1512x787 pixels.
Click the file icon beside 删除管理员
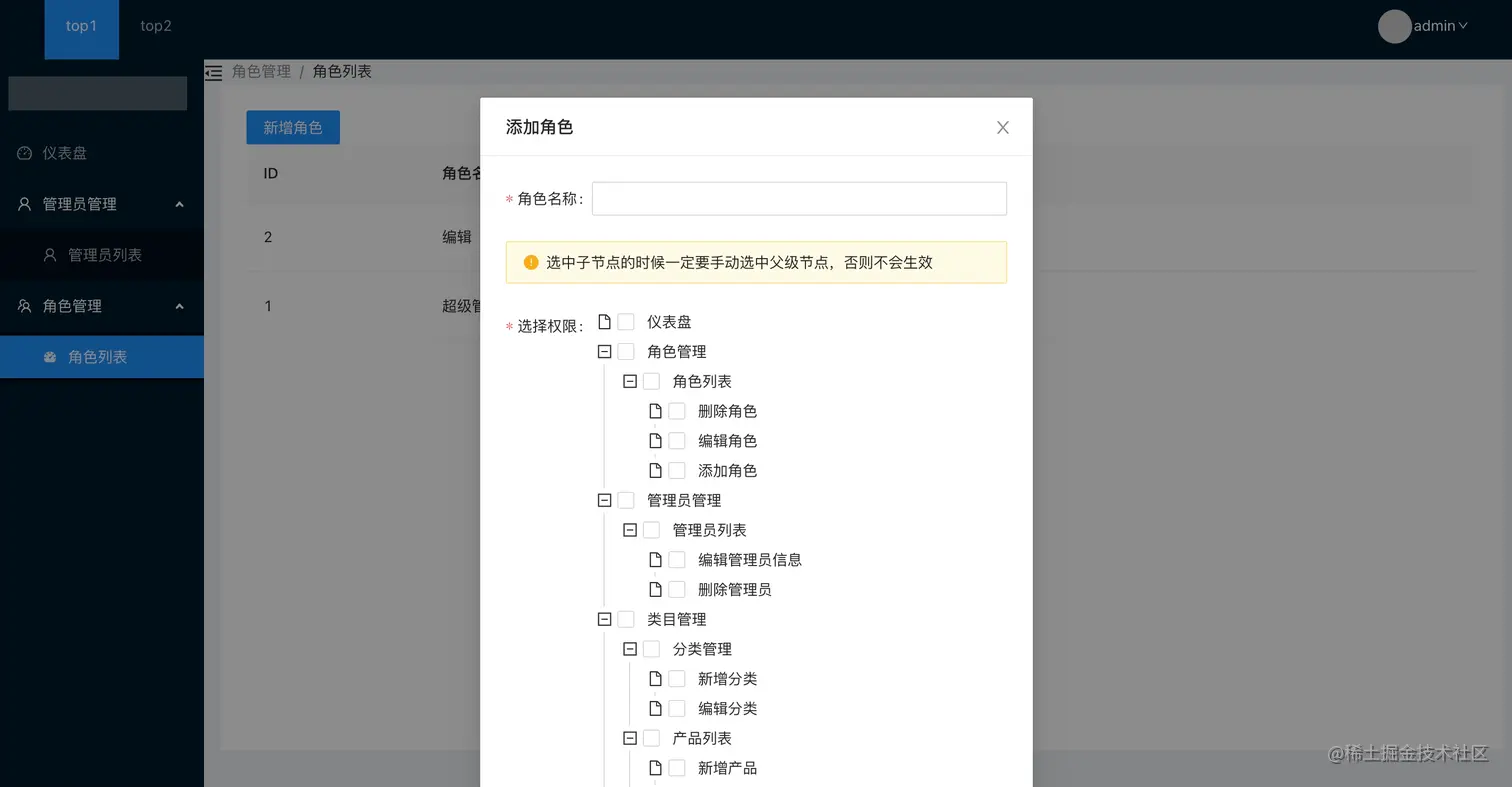coord(655,590)
